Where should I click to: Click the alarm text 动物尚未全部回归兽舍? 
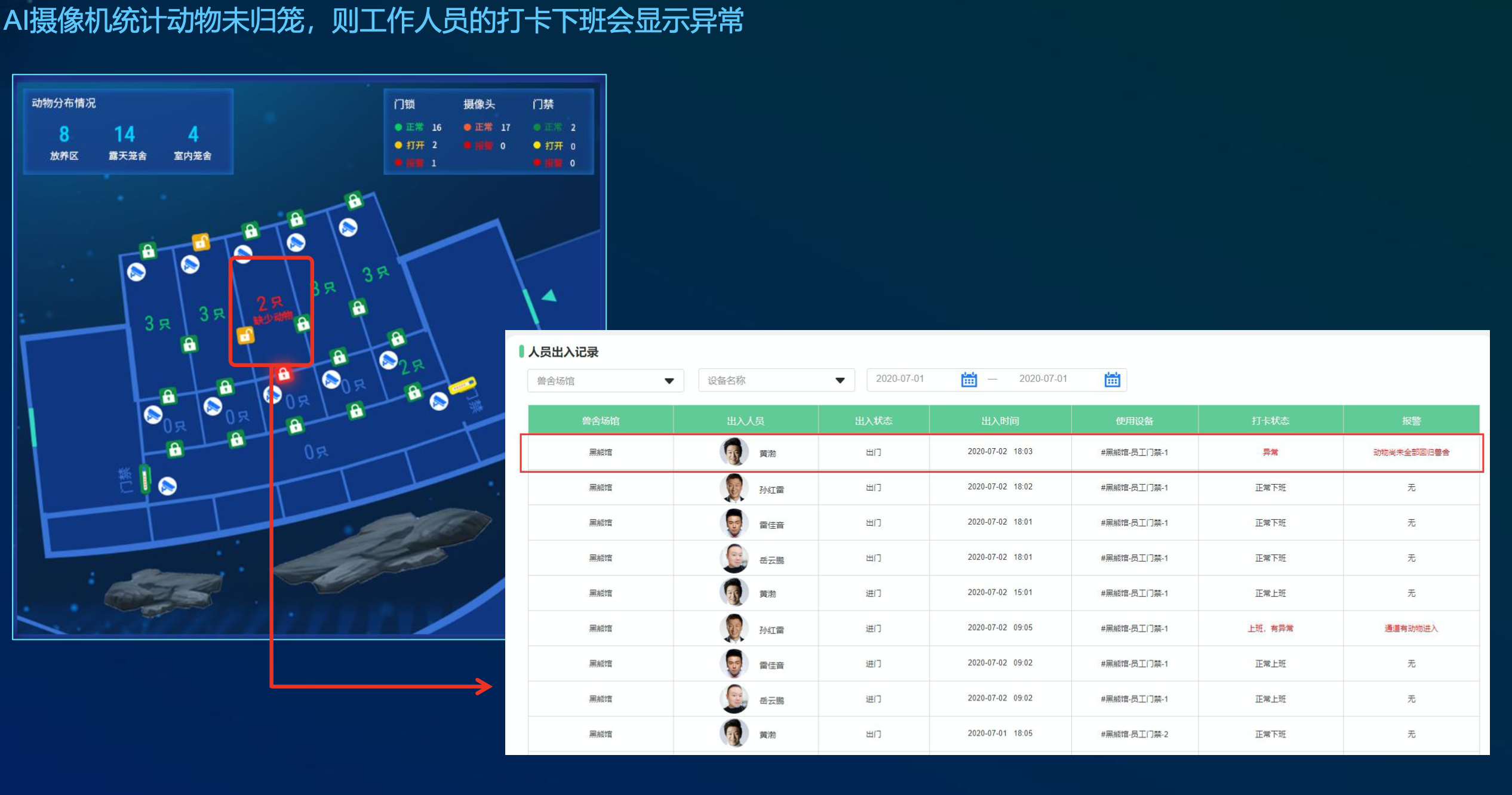coord(1411,452)
